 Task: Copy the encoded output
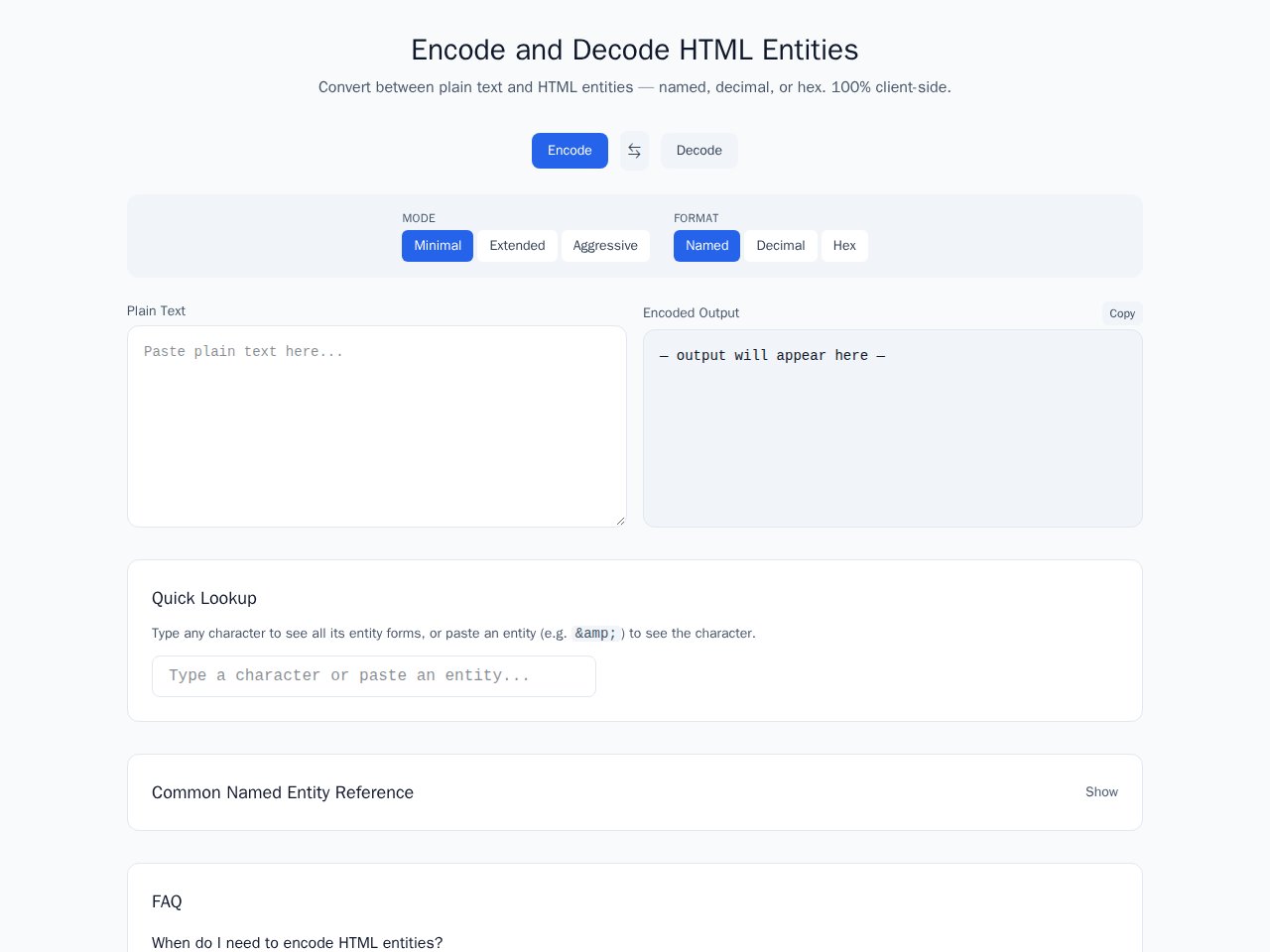(1122, 313)
